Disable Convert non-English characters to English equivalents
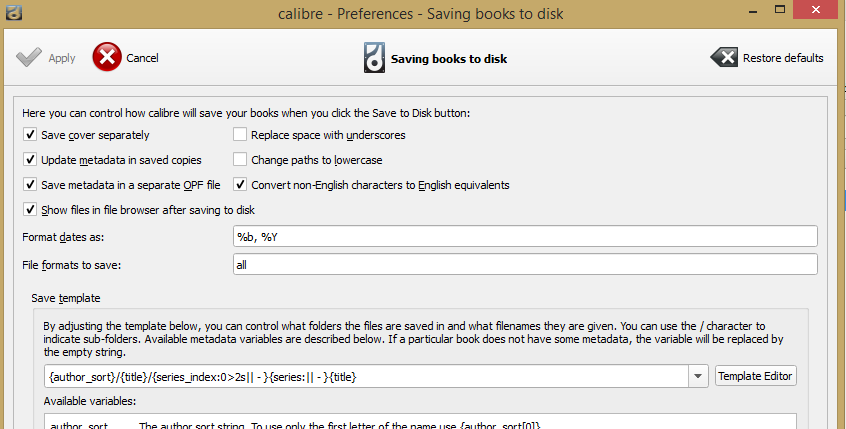The image size is (846, 429). pyautogui.click(x=240, y=184)
